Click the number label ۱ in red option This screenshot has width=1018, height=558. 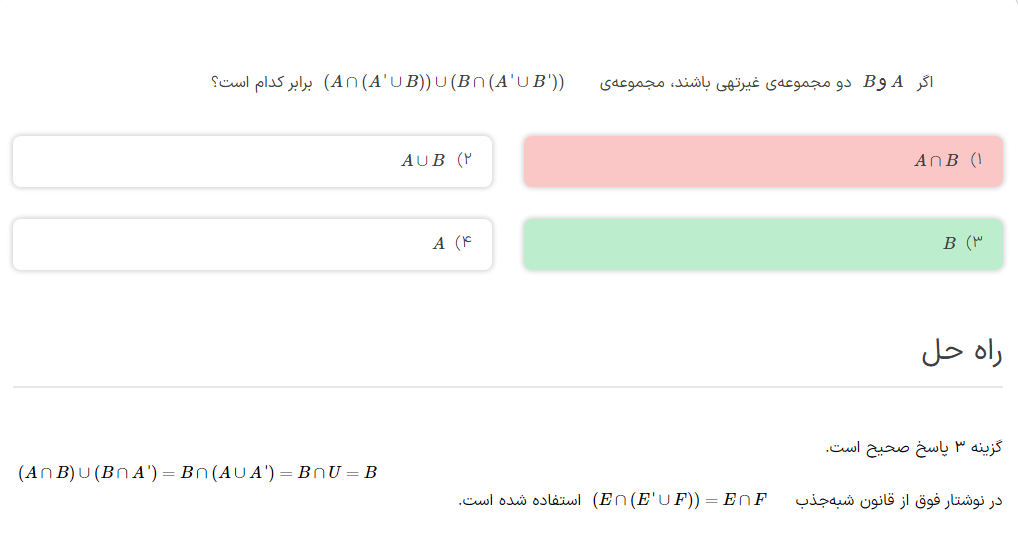976,161
